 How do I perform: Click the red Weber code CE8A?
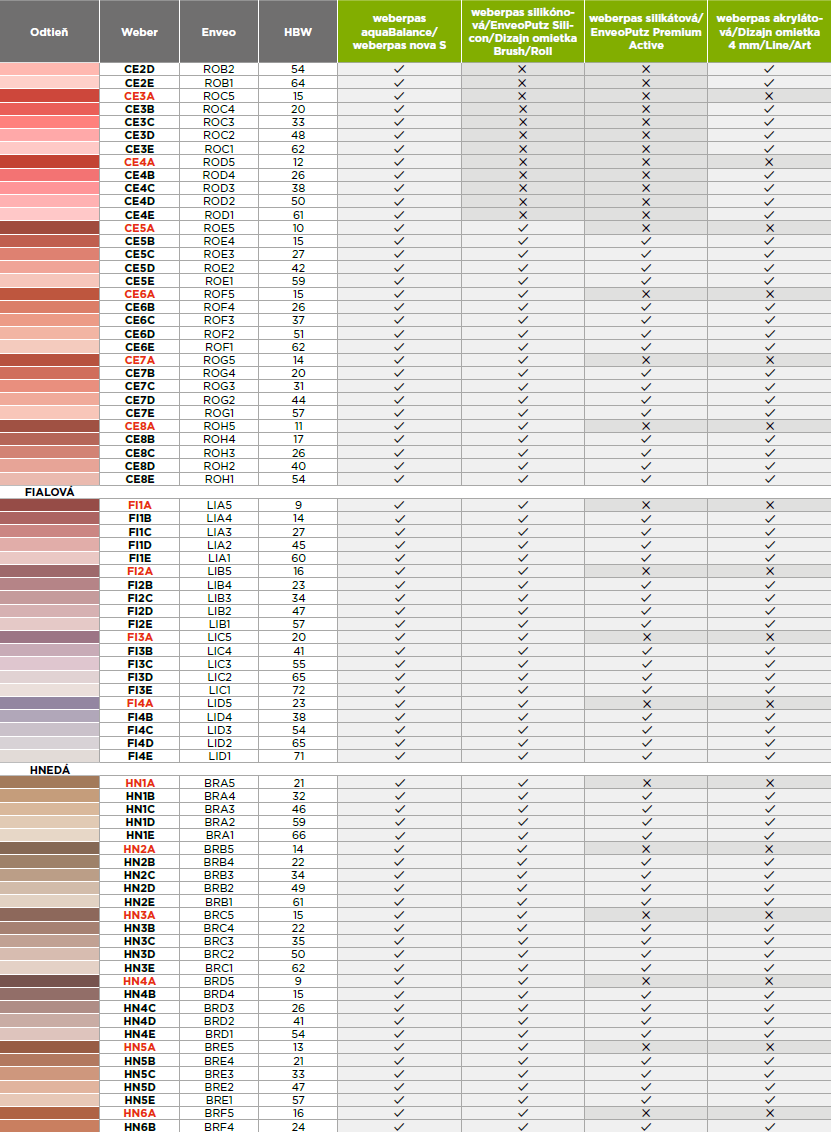(139, 426)
